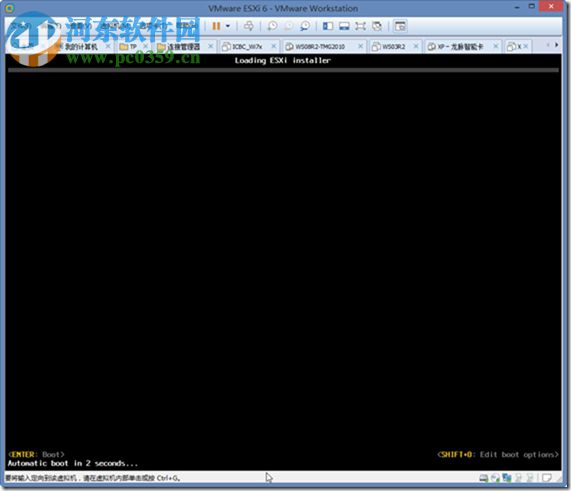The height and width of the screenshot is (491, 571).
Task: Close the VMware Workstation window
Action: click(x=551, y=6)
